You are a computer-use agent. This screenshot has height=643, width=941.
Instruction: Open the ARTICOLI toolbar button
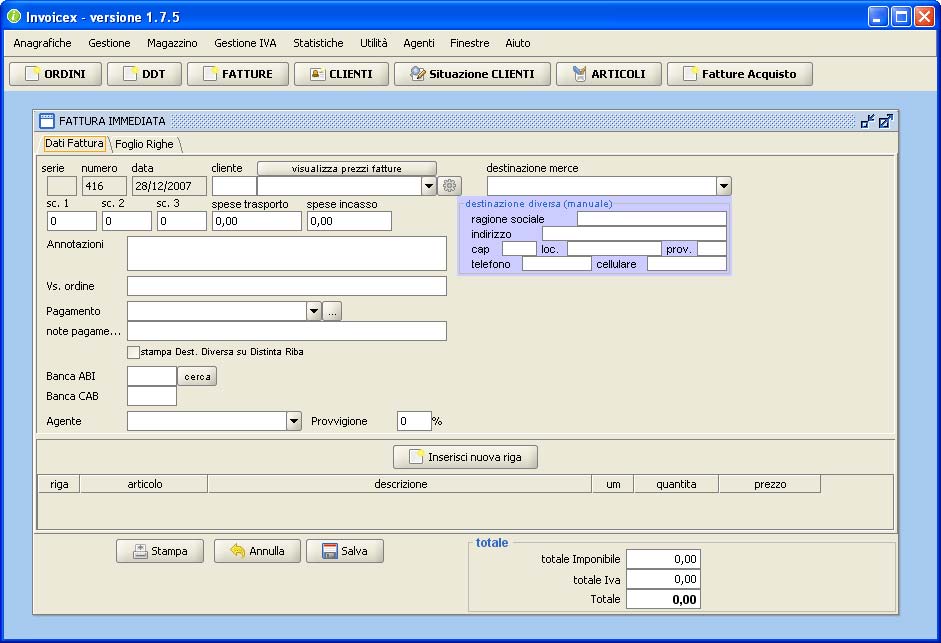pos(609,74)
